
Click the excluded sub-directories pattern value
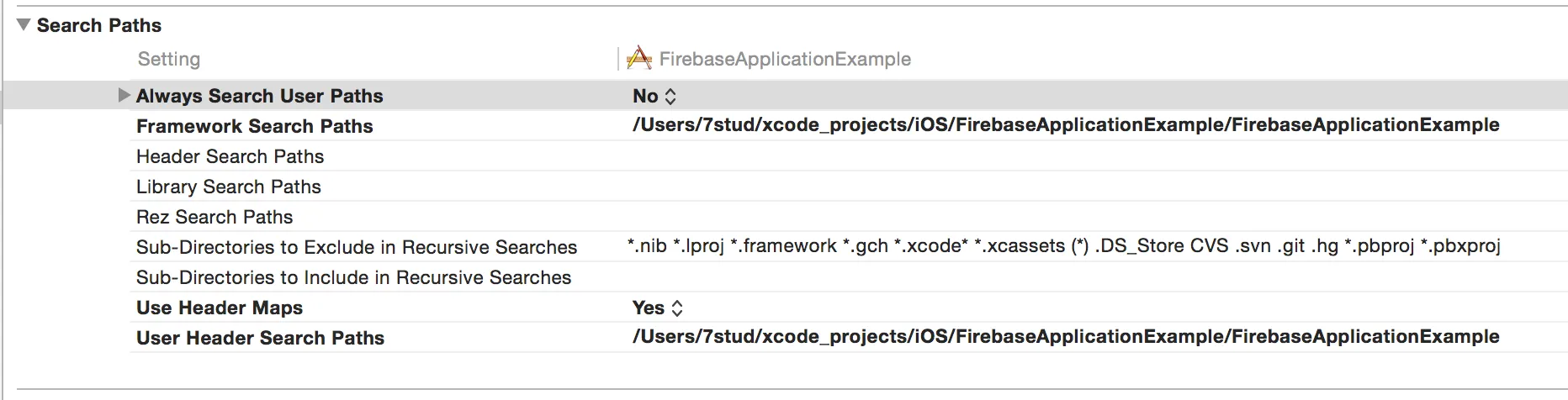pyautogui.click(x=1064, y=246)
